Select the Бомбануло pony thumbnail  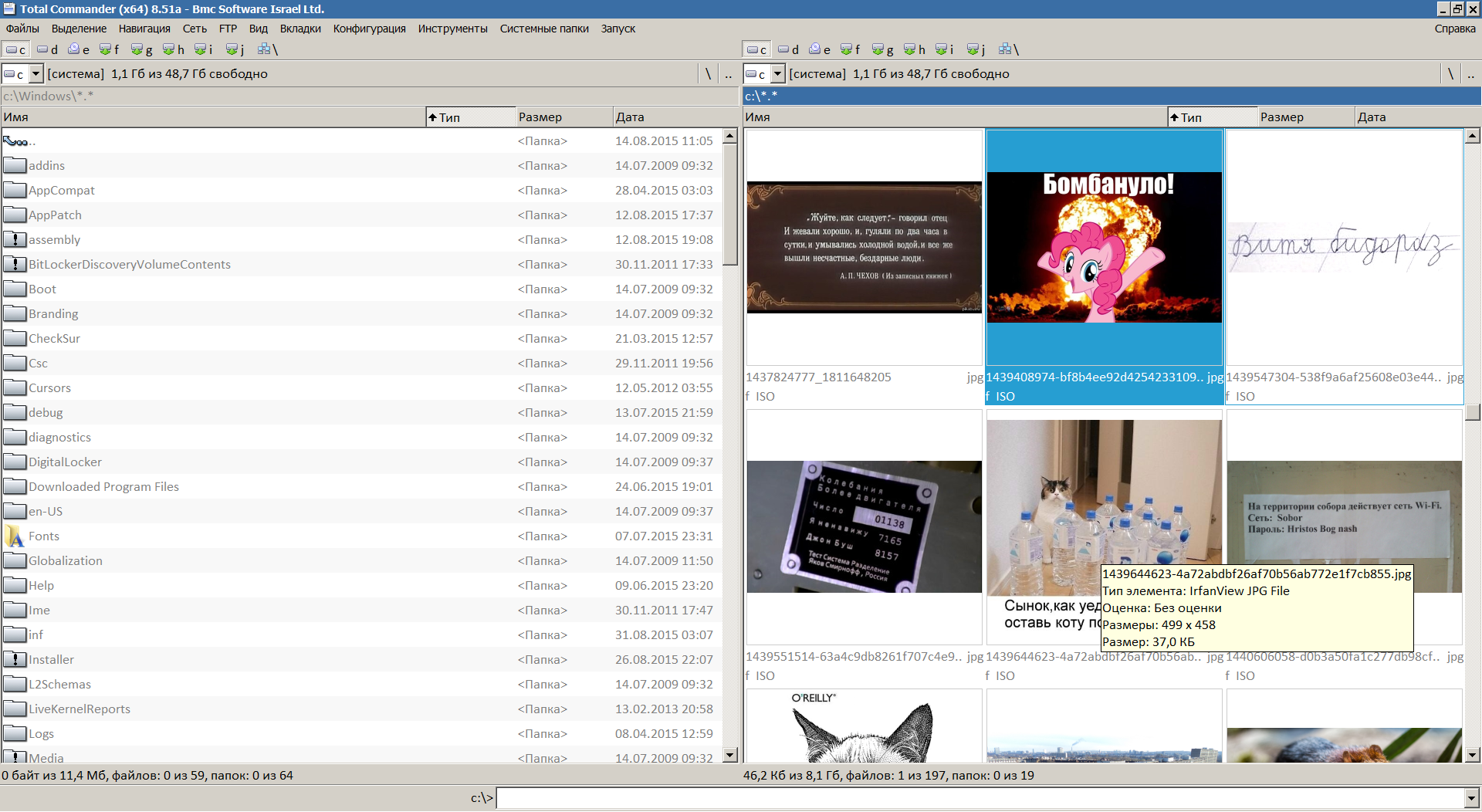(x=1104, y=247)
